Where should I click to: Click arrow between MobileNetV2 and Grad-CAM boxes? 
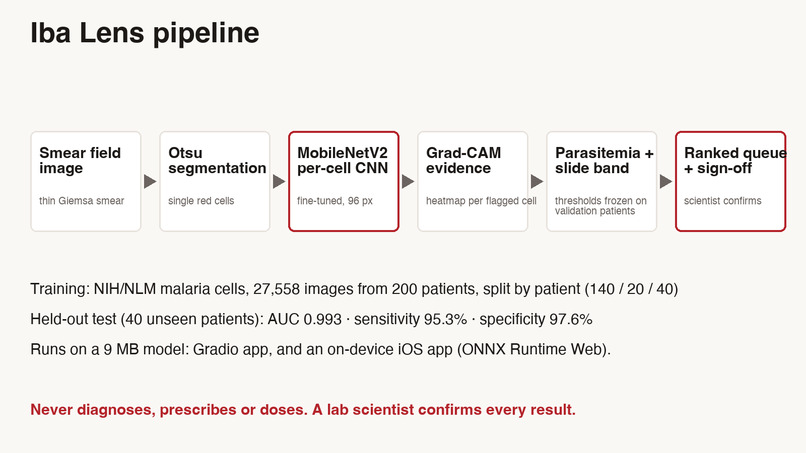[408, 182]
